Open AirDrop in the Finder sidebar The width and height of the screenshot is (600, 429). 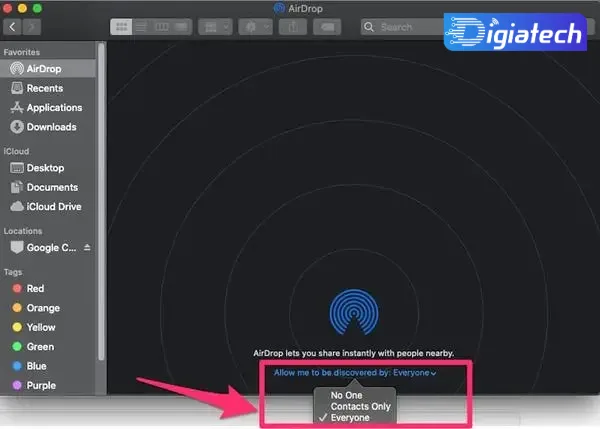(47, 69)
